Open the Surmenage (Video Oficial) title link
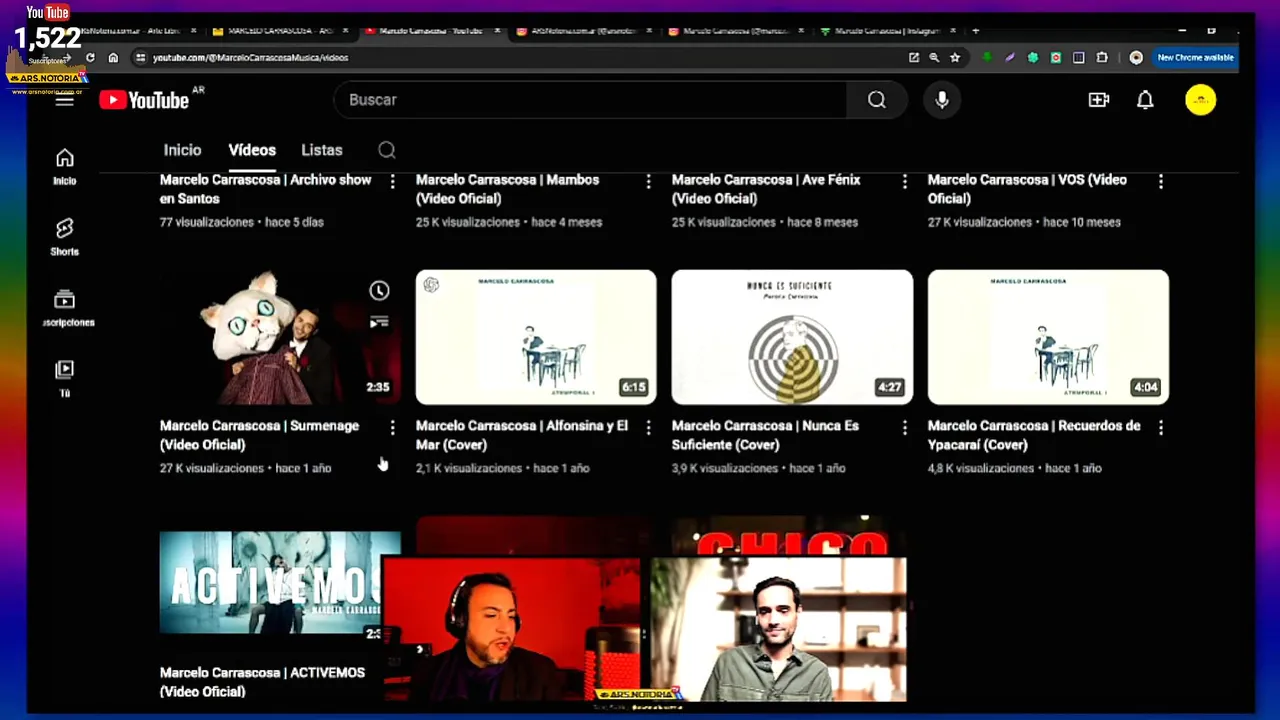The height and width of the screenshot is (720, 1280). click(259, 435)
